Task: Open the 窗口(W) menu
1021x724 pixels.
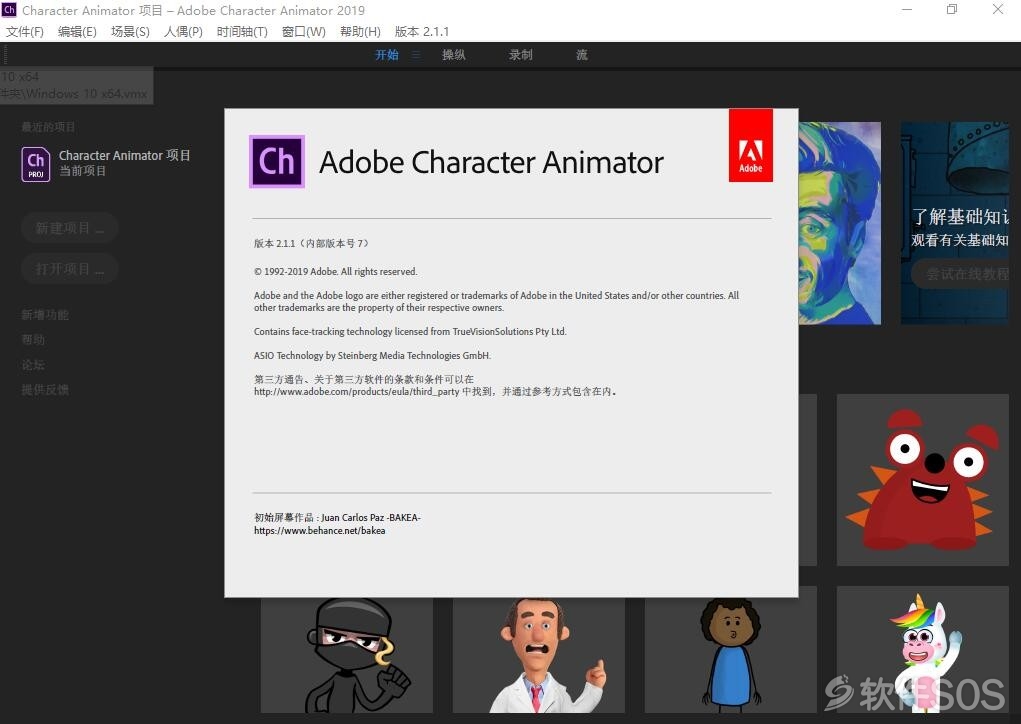Action: (x=303, y=31)
